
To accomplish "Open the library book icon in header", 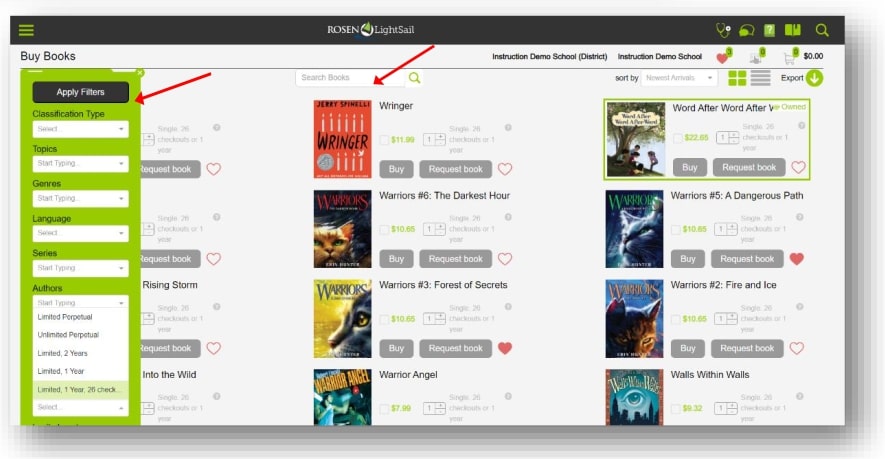I will pos(792,30).
